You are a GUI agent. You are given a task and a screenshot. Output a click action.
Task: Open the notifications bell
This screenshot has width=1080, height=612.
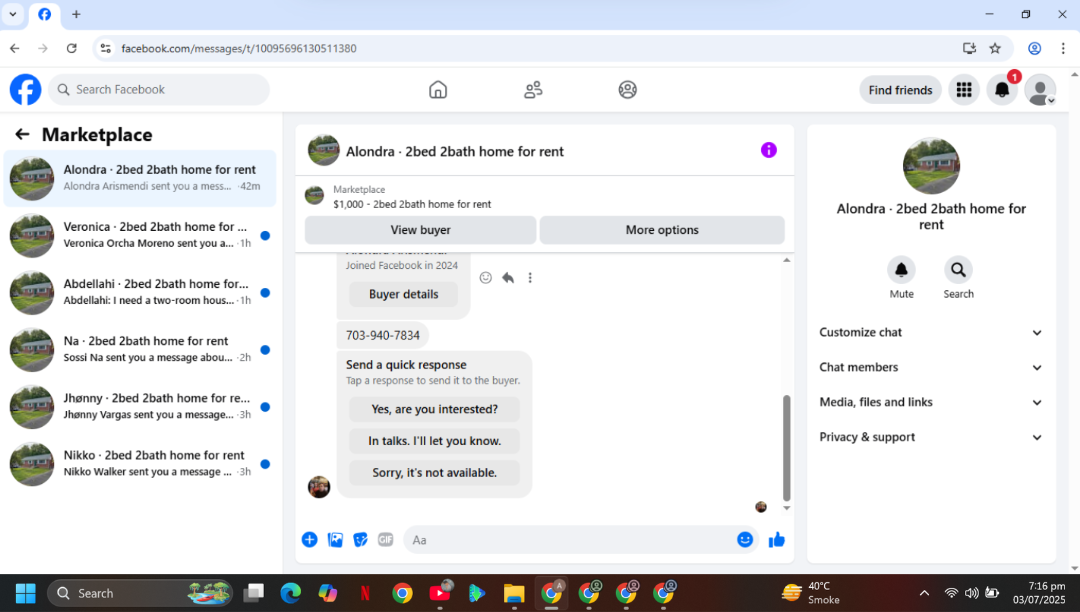click(x=1002, y=89)
